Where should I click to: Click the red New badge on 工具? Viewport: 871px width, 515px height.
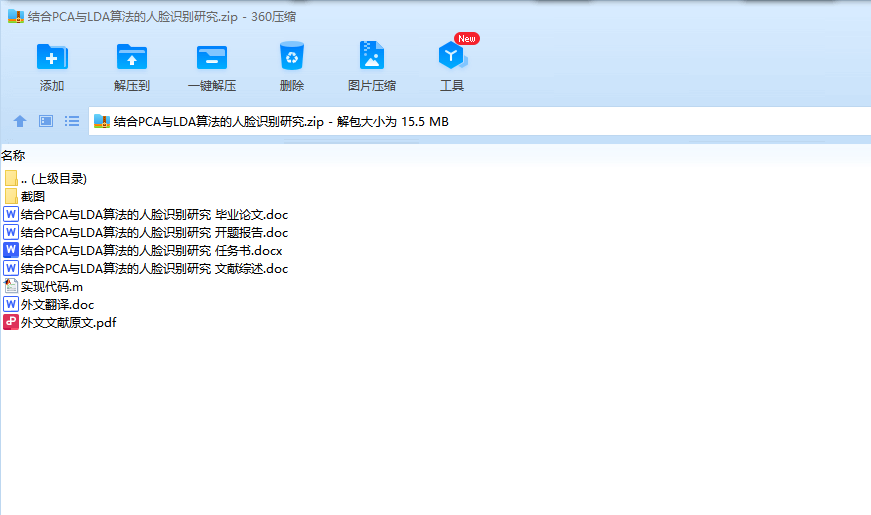tap(467, 38)
